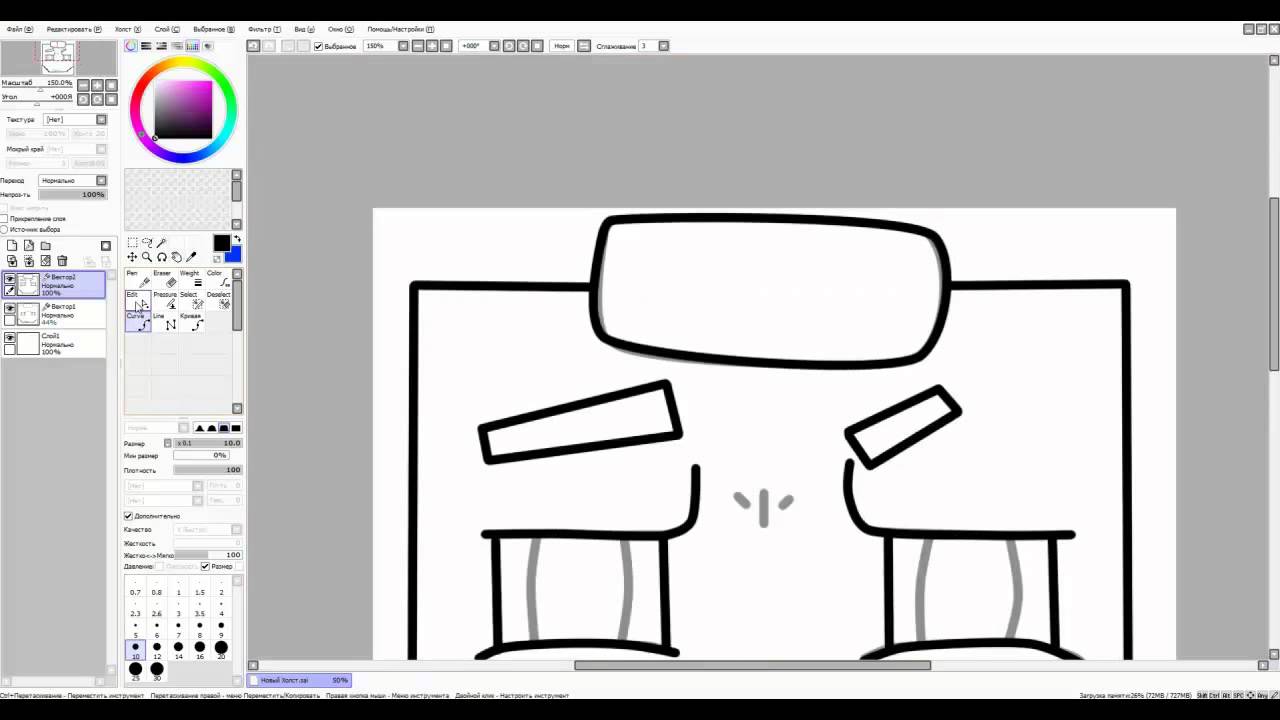
Task: Show the RGB sliders panel
Action: 146,46
